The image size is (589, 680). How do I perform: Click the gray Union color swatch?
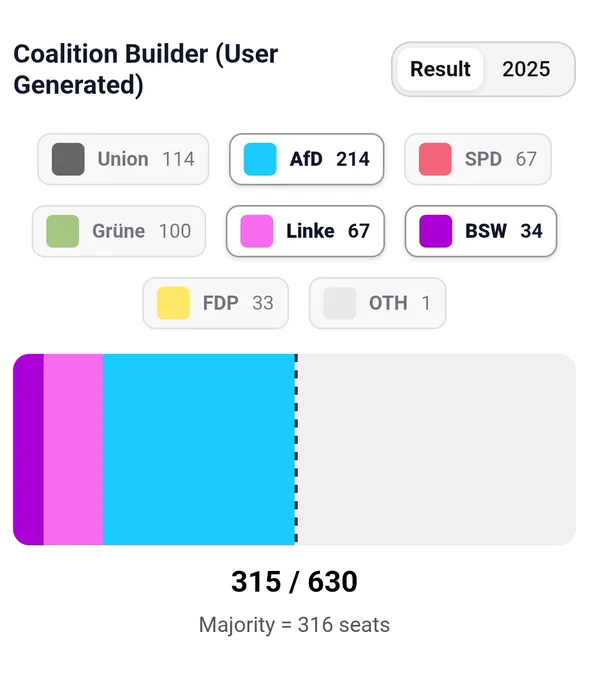68,159
